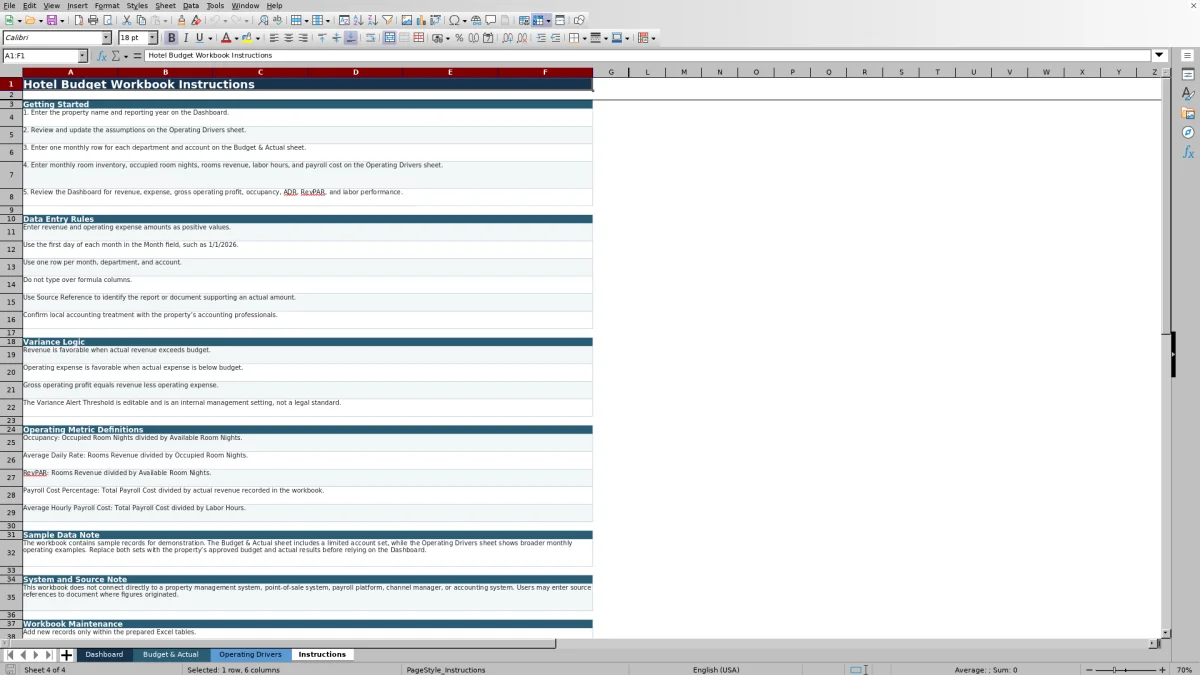Screen dimensions: 1200x675
Task: Open sidebar Navigator compass icon
Action: click(x=1188, y=132)
